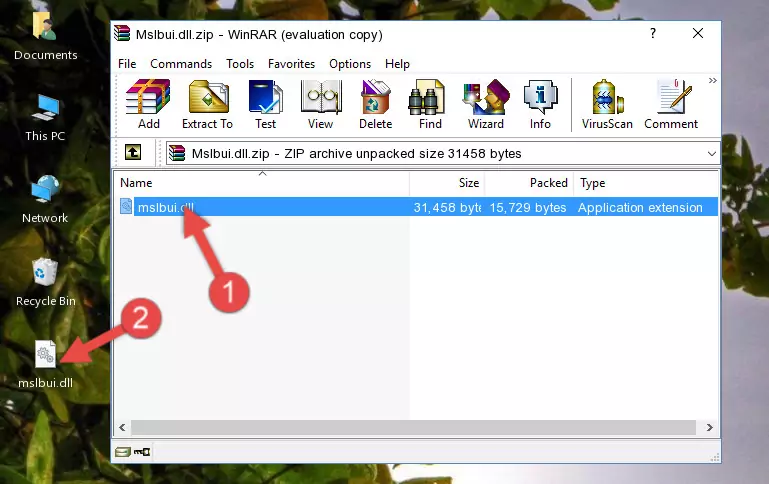Click the Application extension type cell

640,207
